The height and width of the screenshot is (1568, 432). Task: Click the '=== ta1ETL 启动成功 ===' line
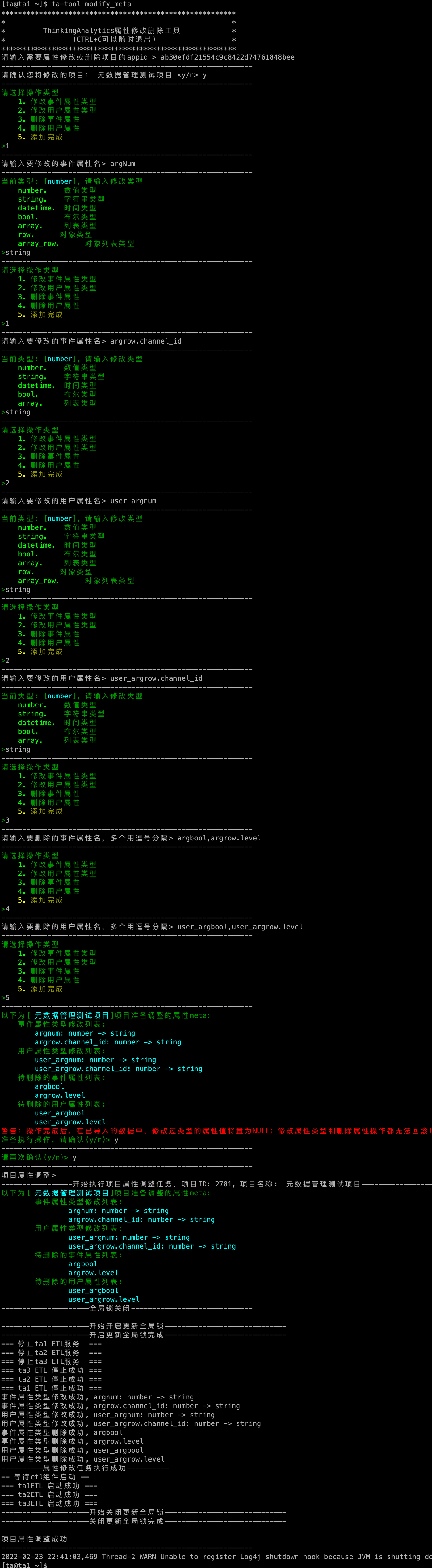tap(49, 1486)
